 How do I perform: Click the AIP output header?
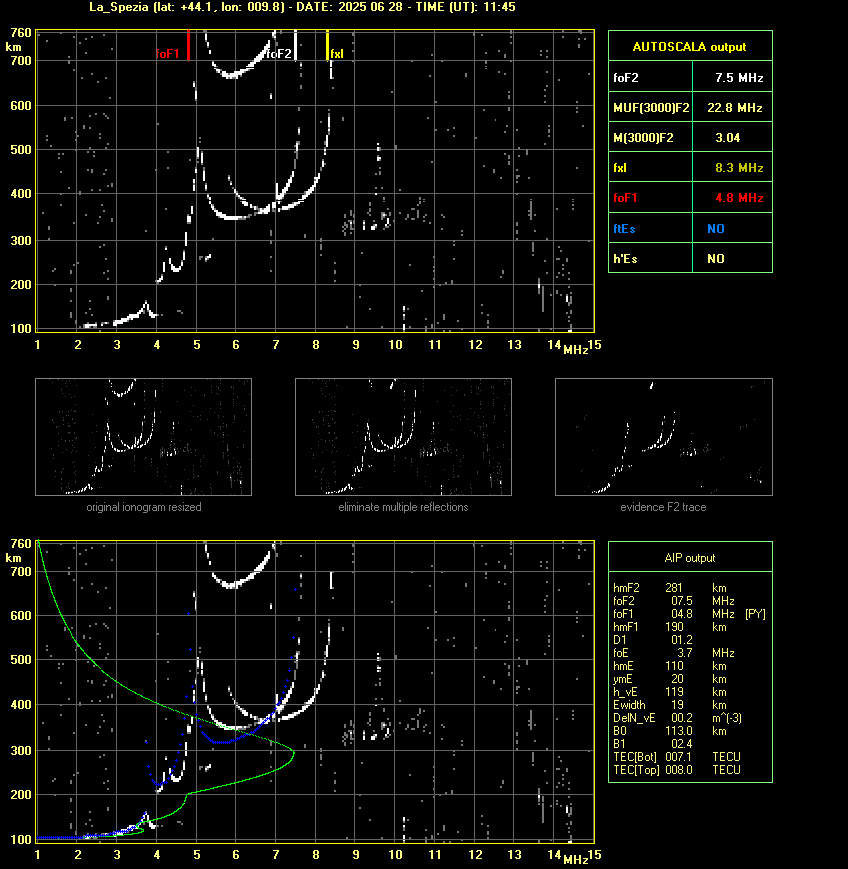[690, 558]
